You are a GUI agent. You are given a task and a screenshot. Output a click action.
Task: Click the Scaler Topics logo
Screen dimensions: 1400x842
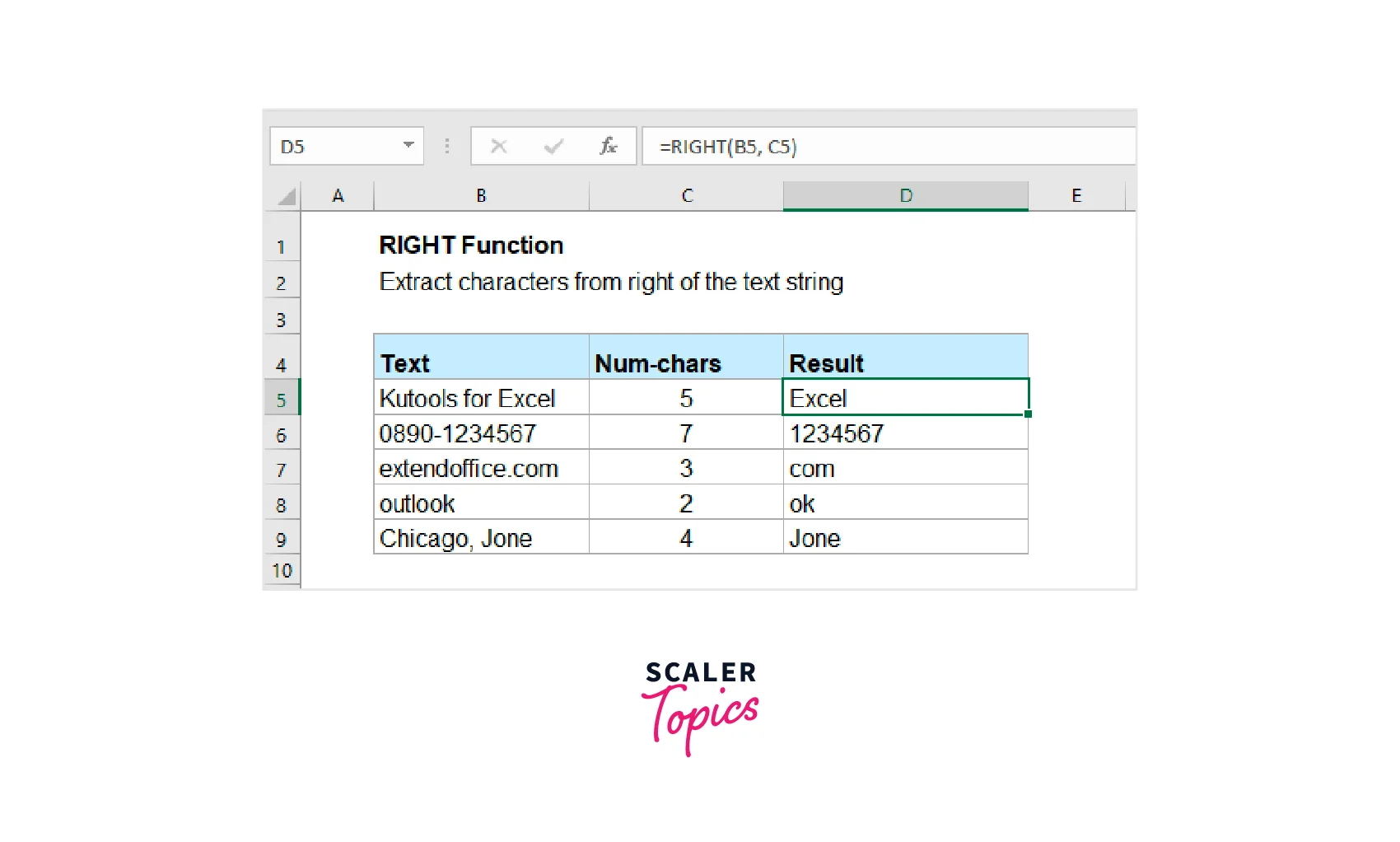(700, 706)
